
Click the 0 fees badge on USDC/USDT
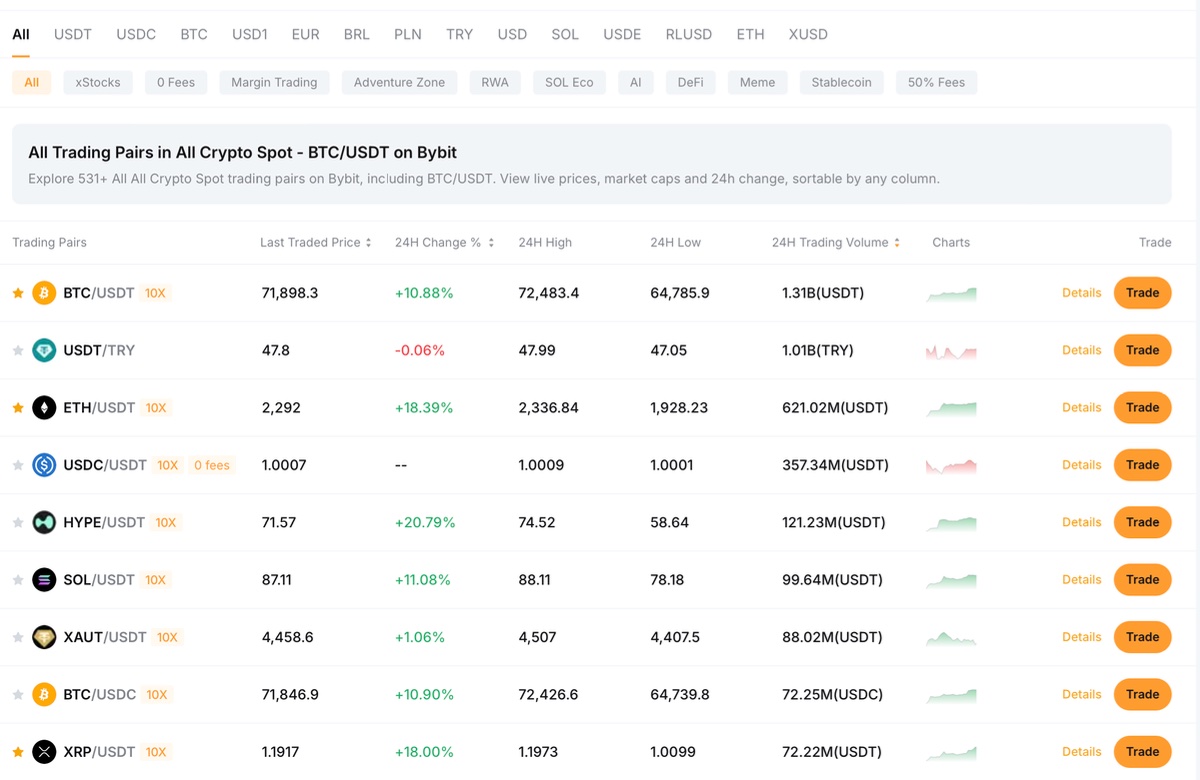pos(212,465)
